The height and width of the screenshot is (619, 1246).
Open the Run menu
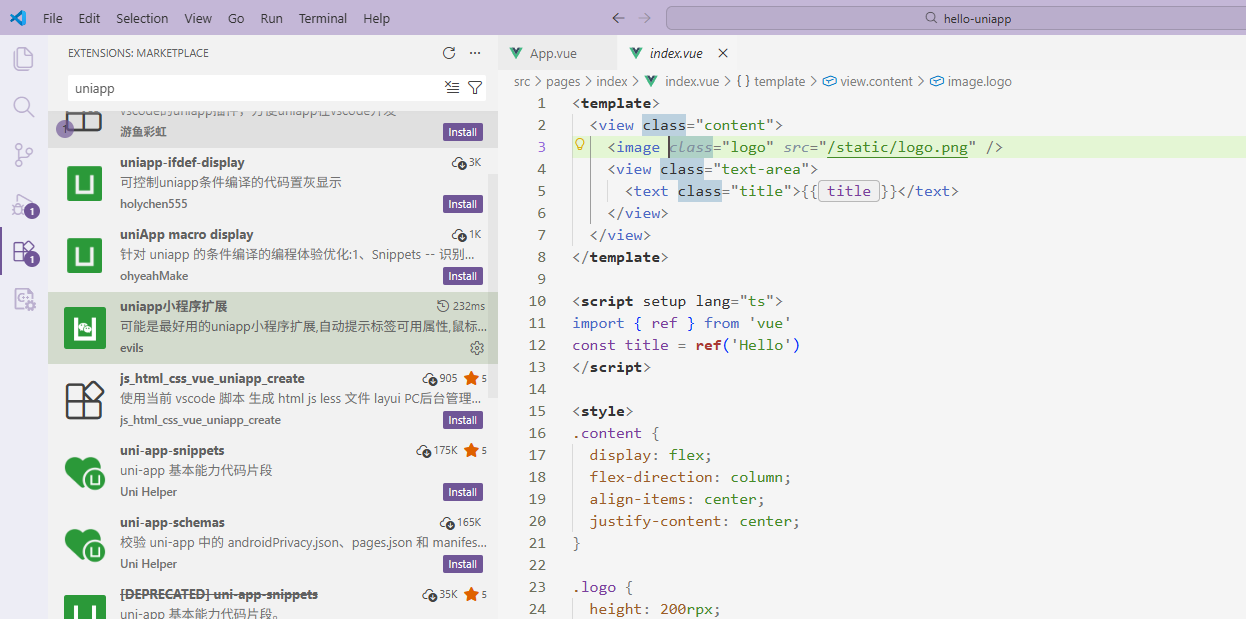click(271, 18)
